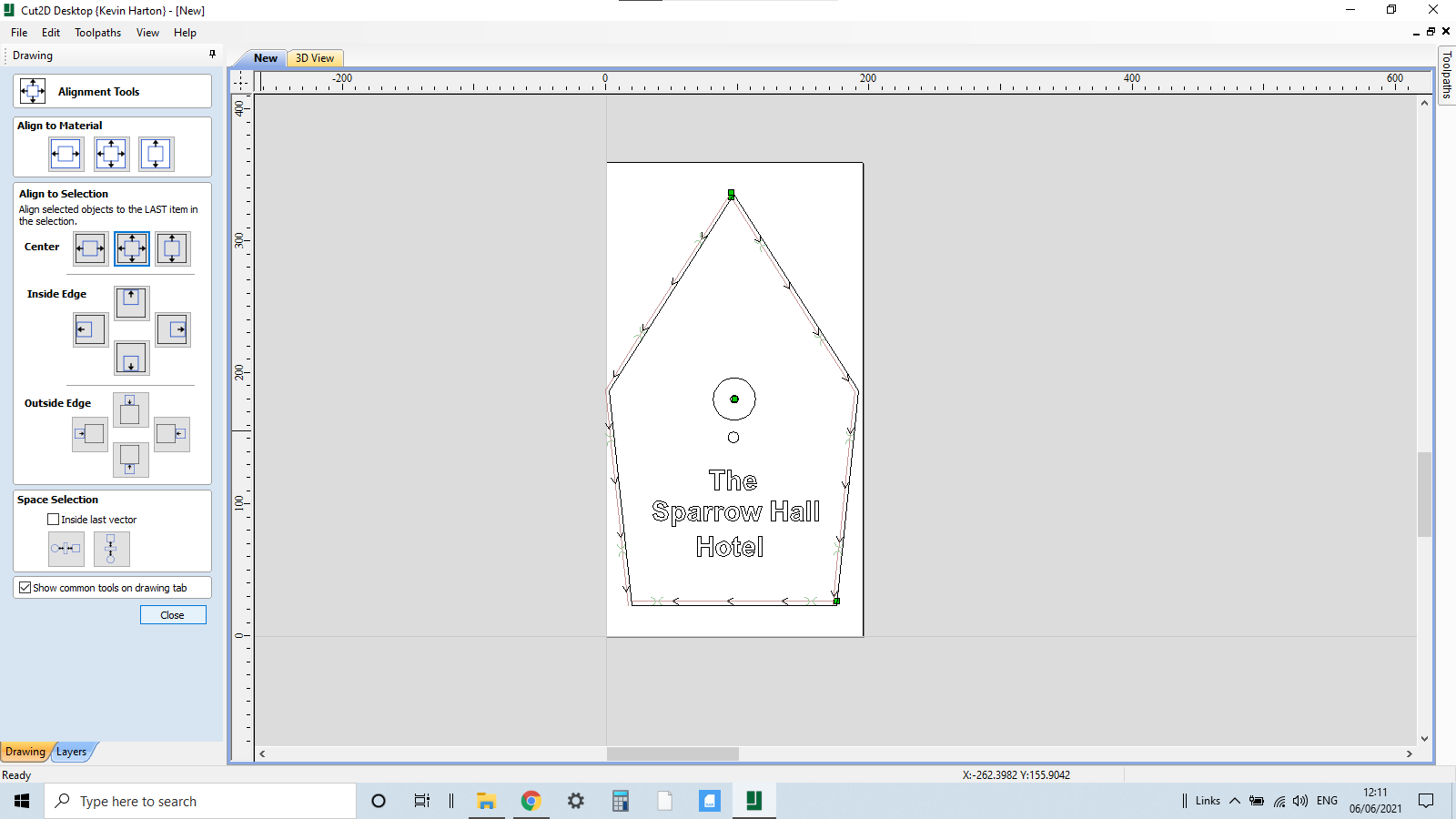This screenshot has width=1456, height=819.
Task: Center selection vertically in material
Action: [155, 154]
